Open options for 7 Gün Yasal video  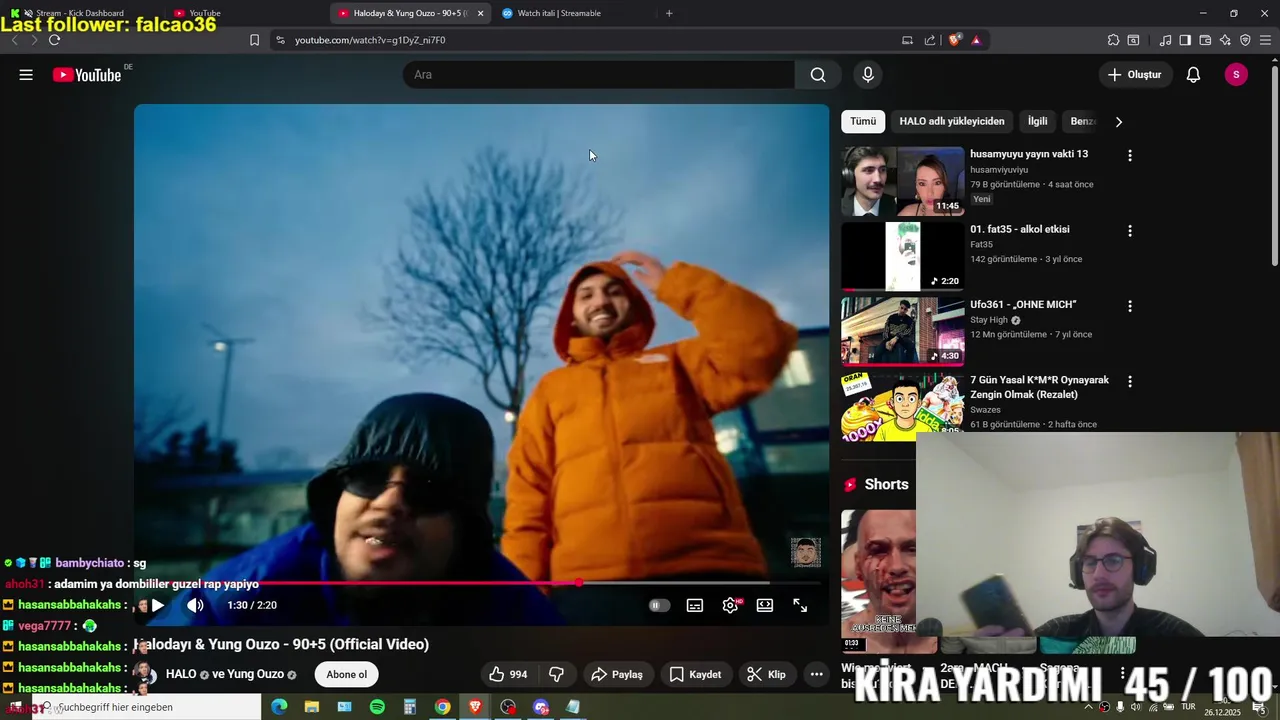[x=1130, y=381]
